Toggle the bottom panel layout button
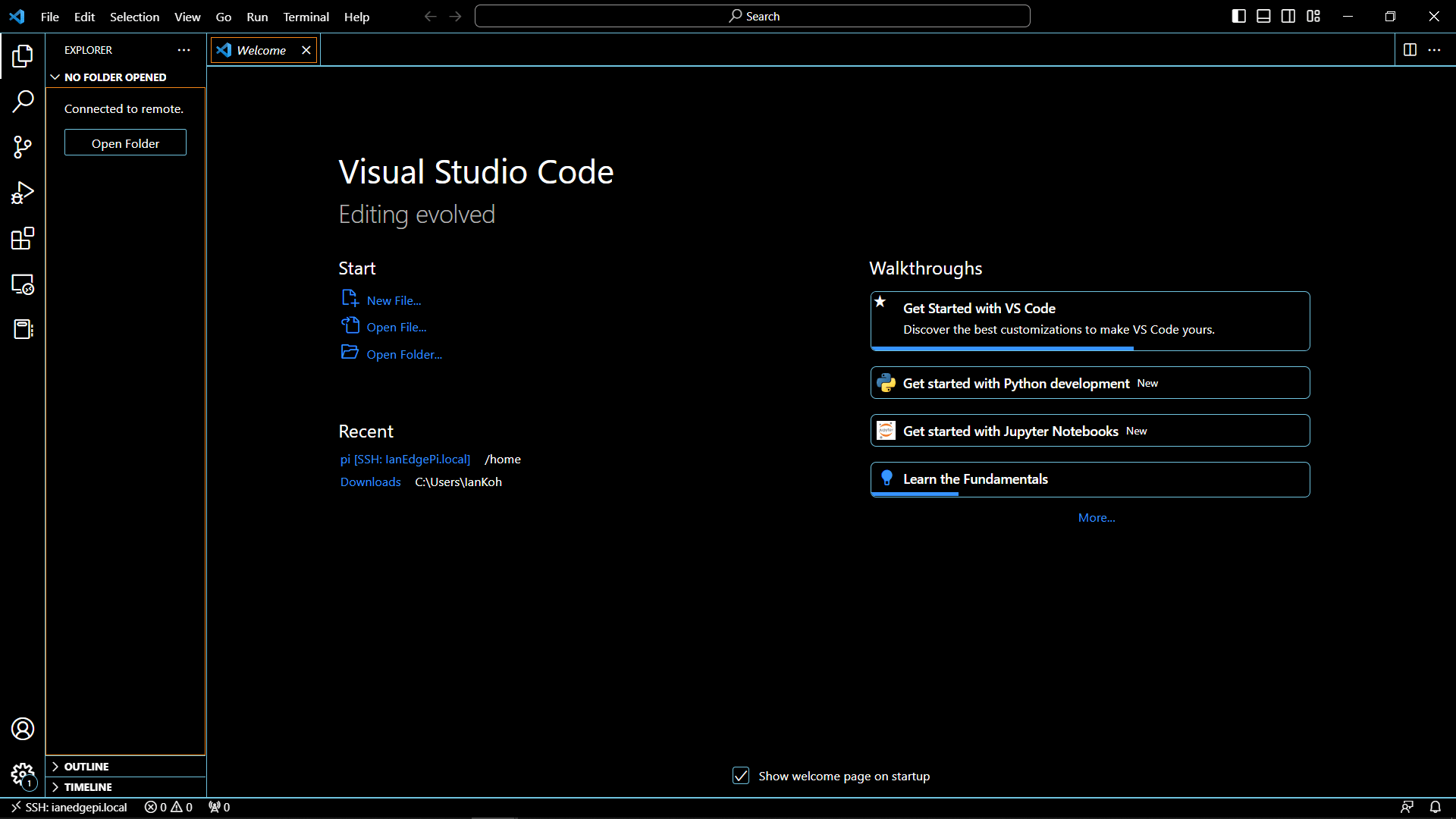1456x819 pixels. click(x=1263, y=16)
